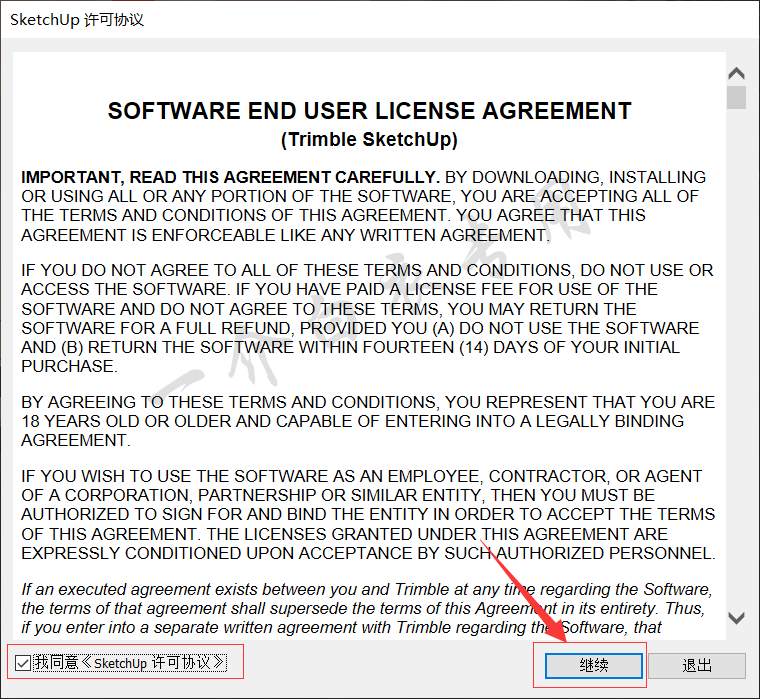The width and height of the screenshot is (760, 699).
Task: Click the 继续 button
Action: pos(594,665)
